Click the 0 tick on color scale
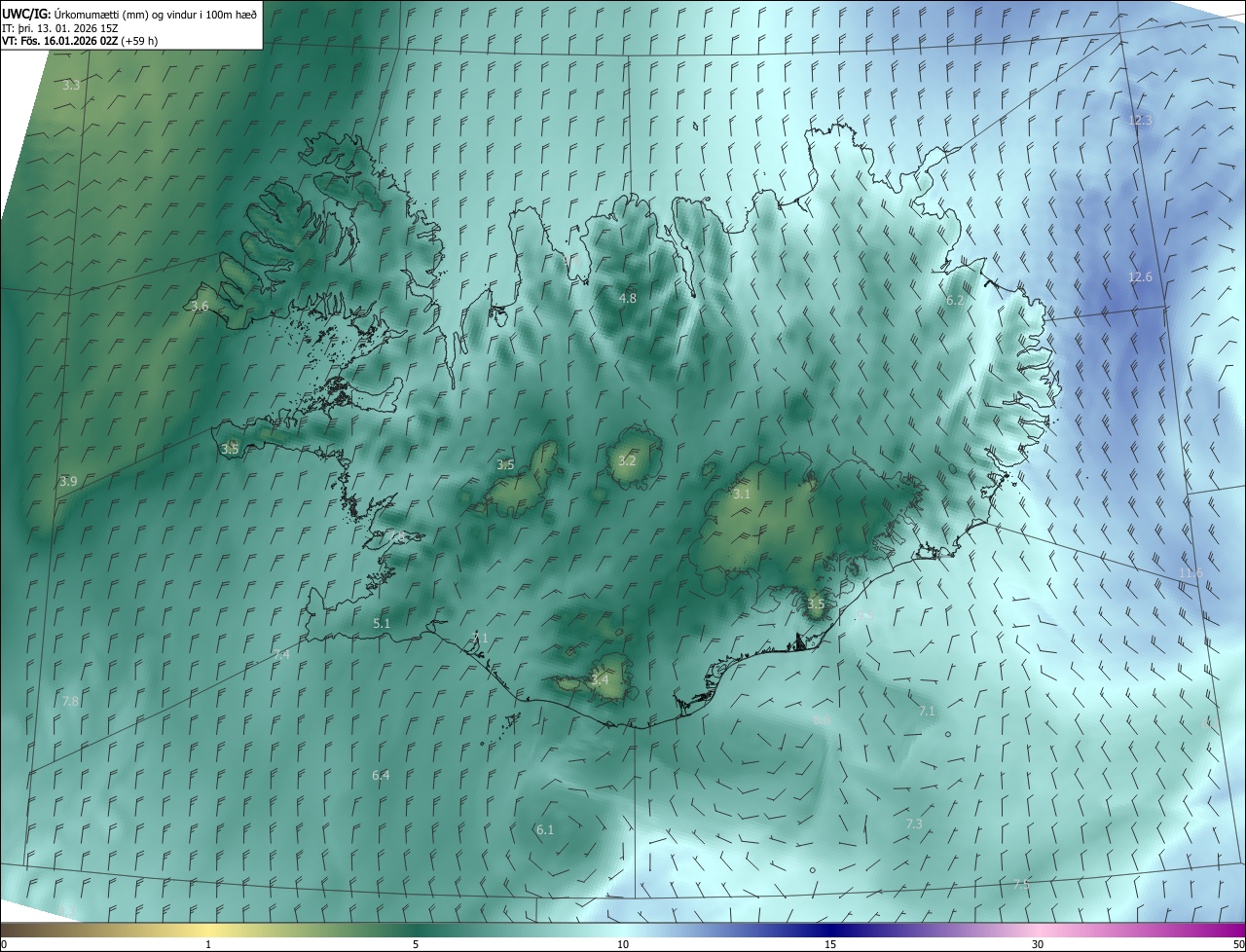The height and width of the screenshot is (952, 1246). coord(4,944)
